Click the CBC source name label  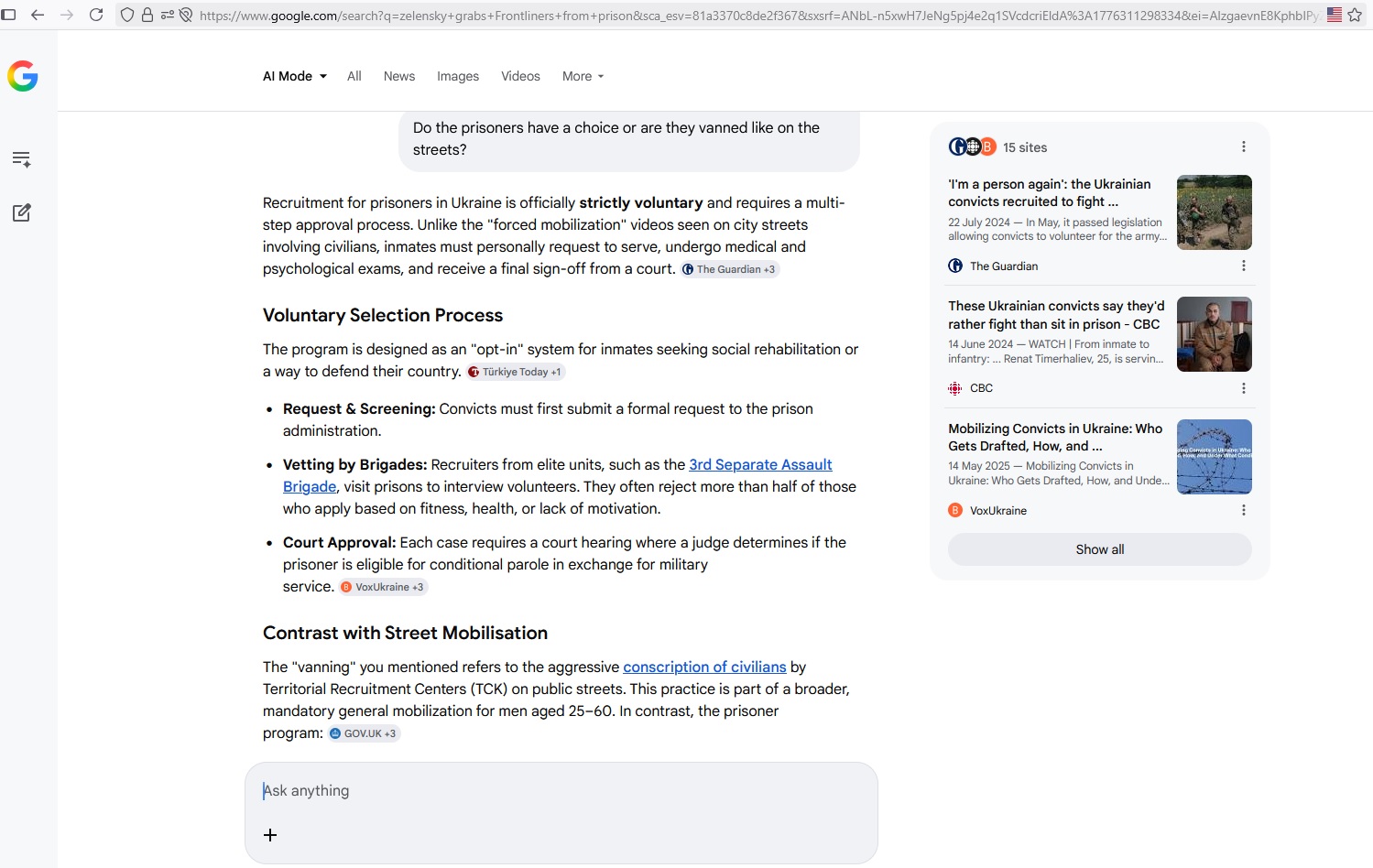981,388
